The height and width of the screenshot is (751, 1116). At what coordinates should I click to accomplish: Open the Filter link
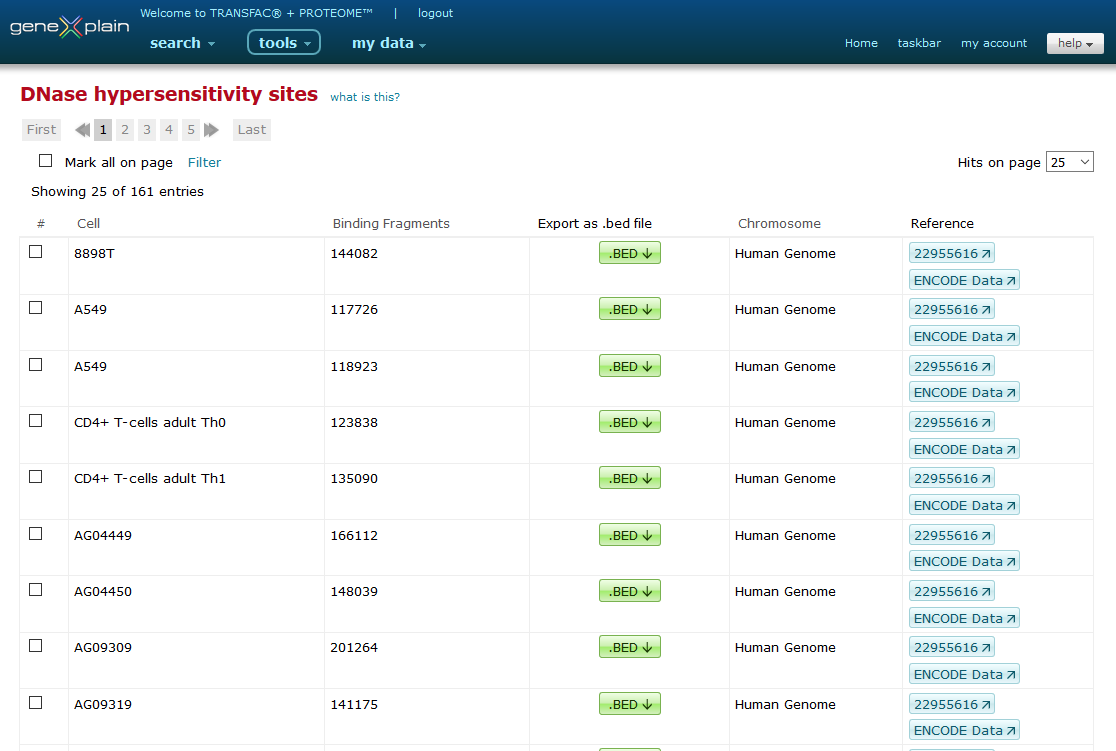pyautogui.click(x=204, y=162)
